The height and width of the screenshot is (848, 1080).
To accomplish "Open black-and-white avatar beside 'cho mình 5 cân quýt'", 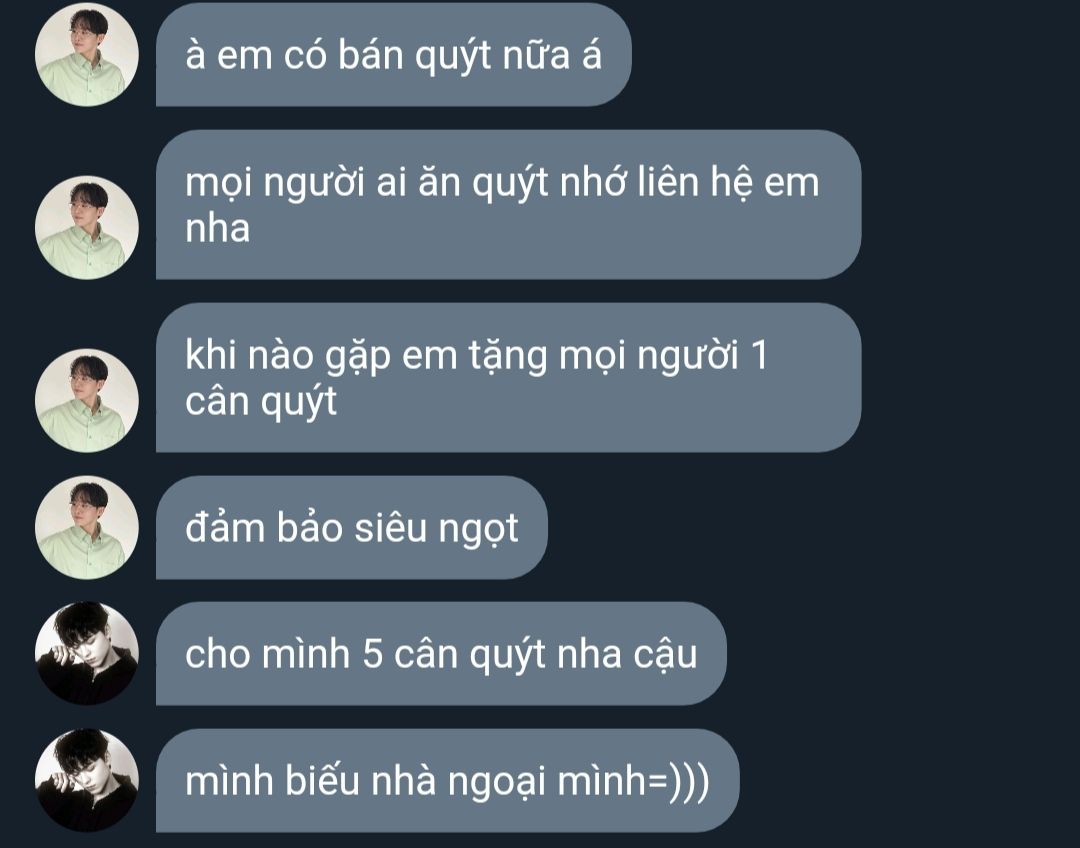I will point(87,653).
